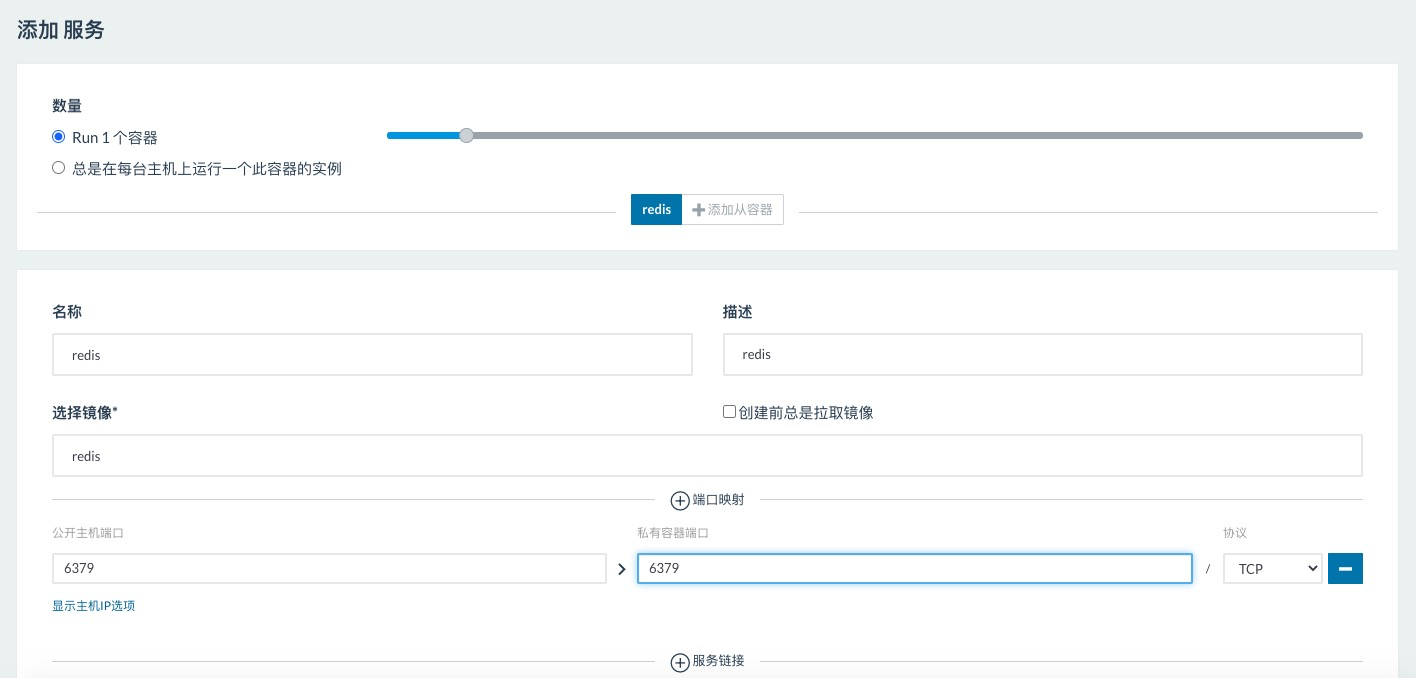Click the 私有容器端口 field showing 6379

pyautogui.click(x=915, y=568)
